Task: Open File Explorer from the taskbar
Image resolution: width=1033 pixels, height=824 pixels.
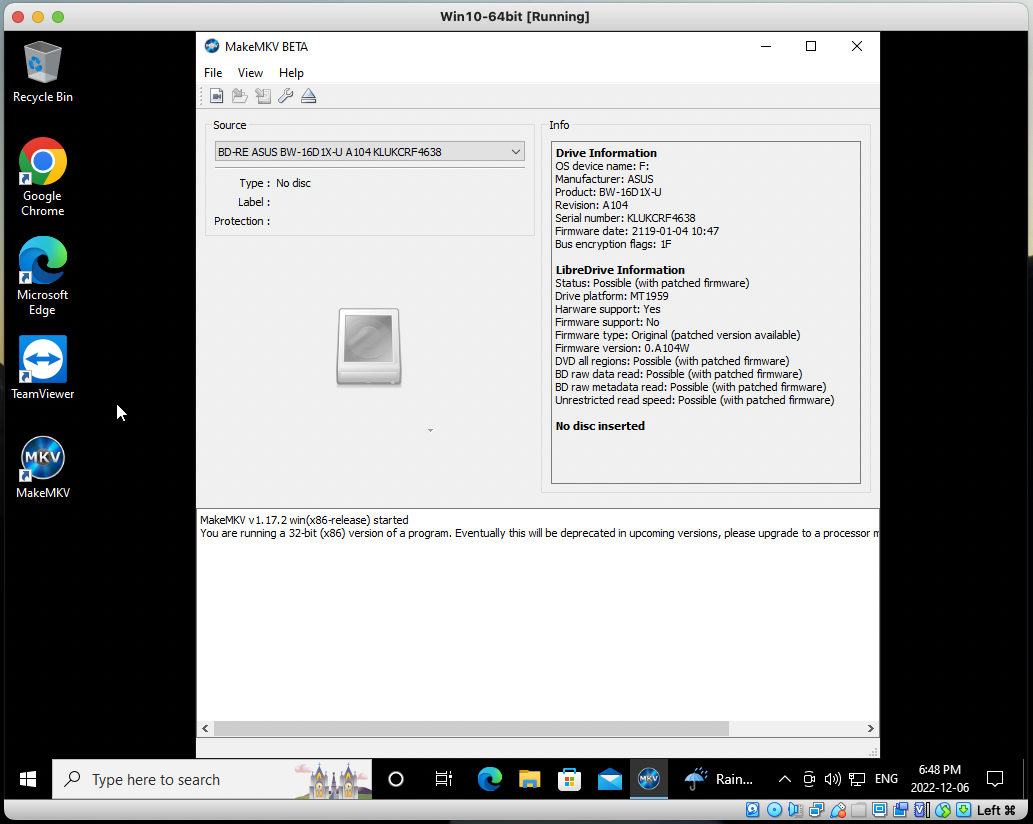Action: 530,779
